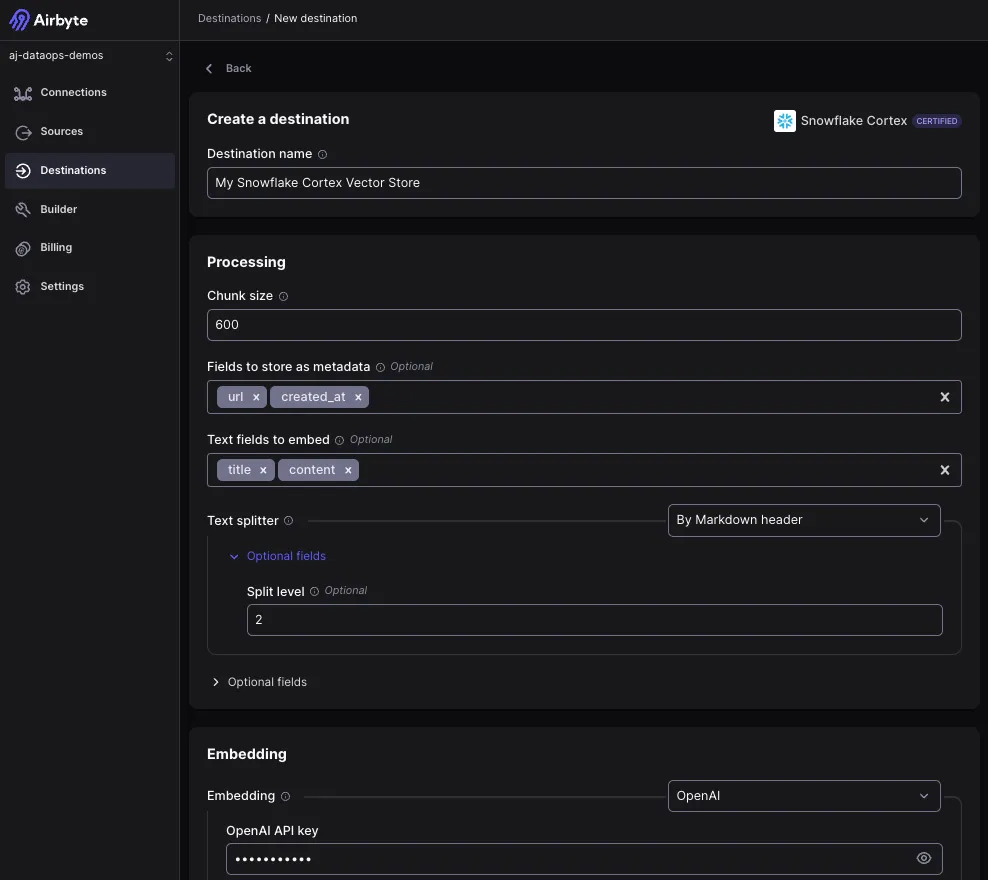Image resolution: width=988 pixels, height=880 pixels.
Task: Clear all metadata field tags
Action: point(945,397)
